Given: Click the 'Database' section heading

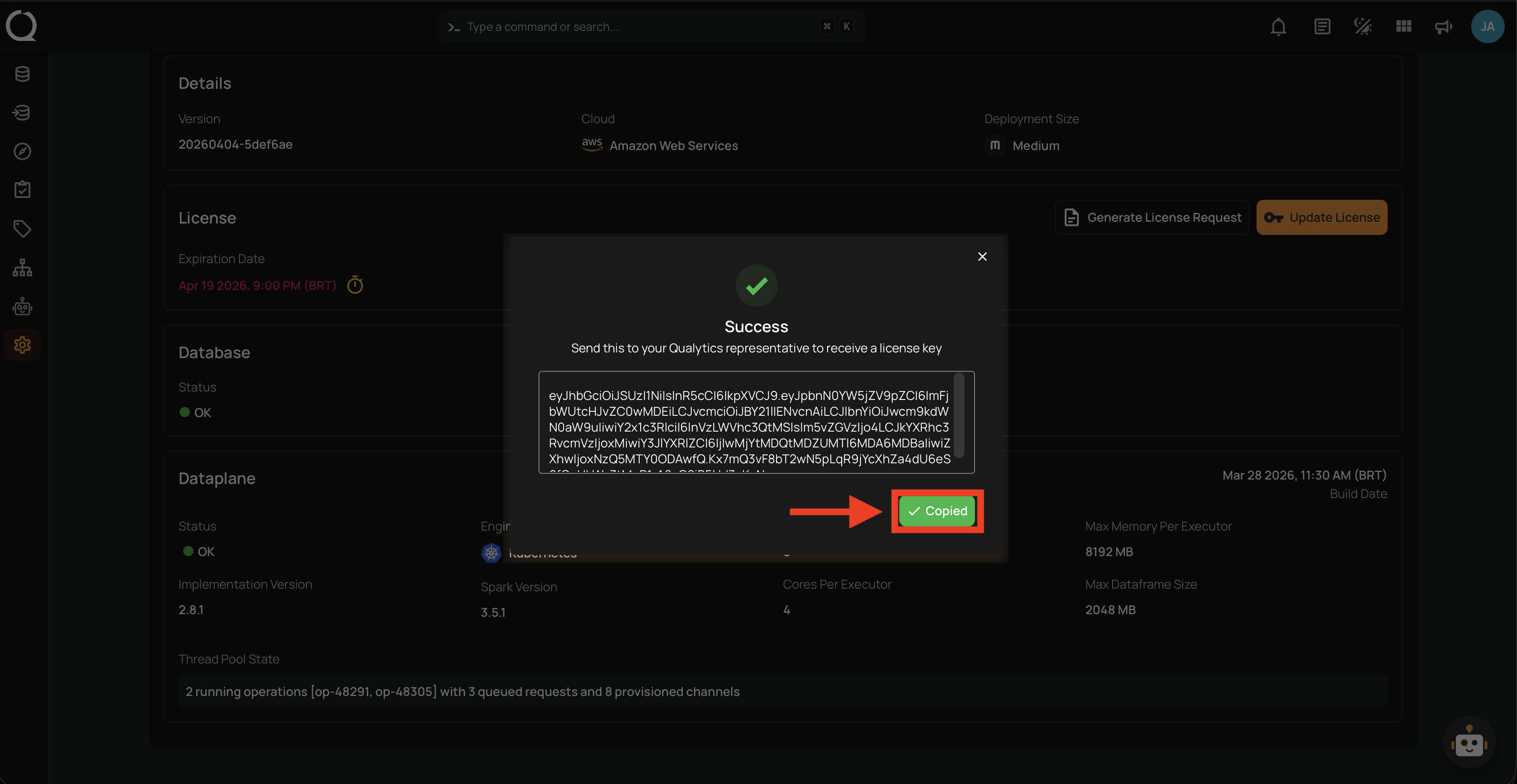Looking at the screenshot, I should tap(214, 352).
